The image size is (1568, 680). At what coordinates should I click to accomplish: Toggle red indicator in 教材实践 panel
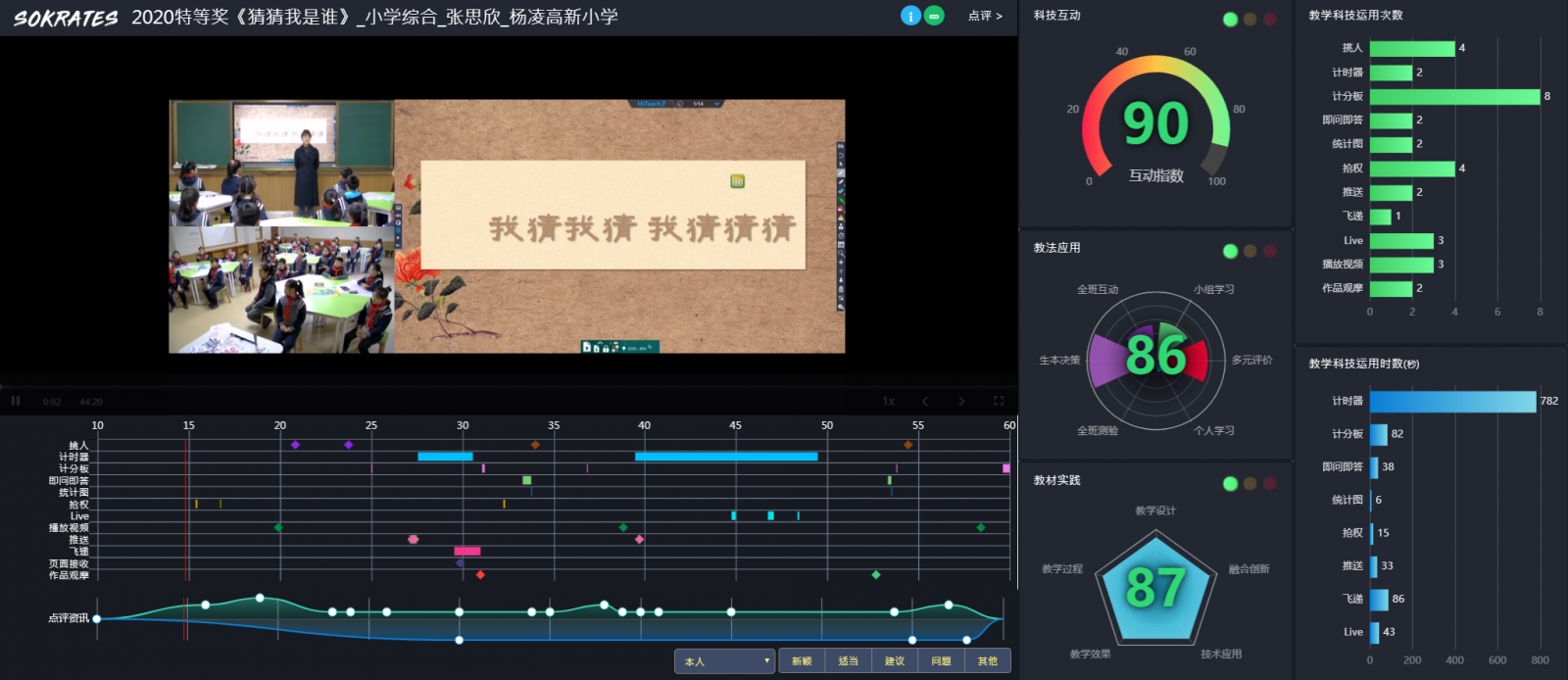[1270, 483]
